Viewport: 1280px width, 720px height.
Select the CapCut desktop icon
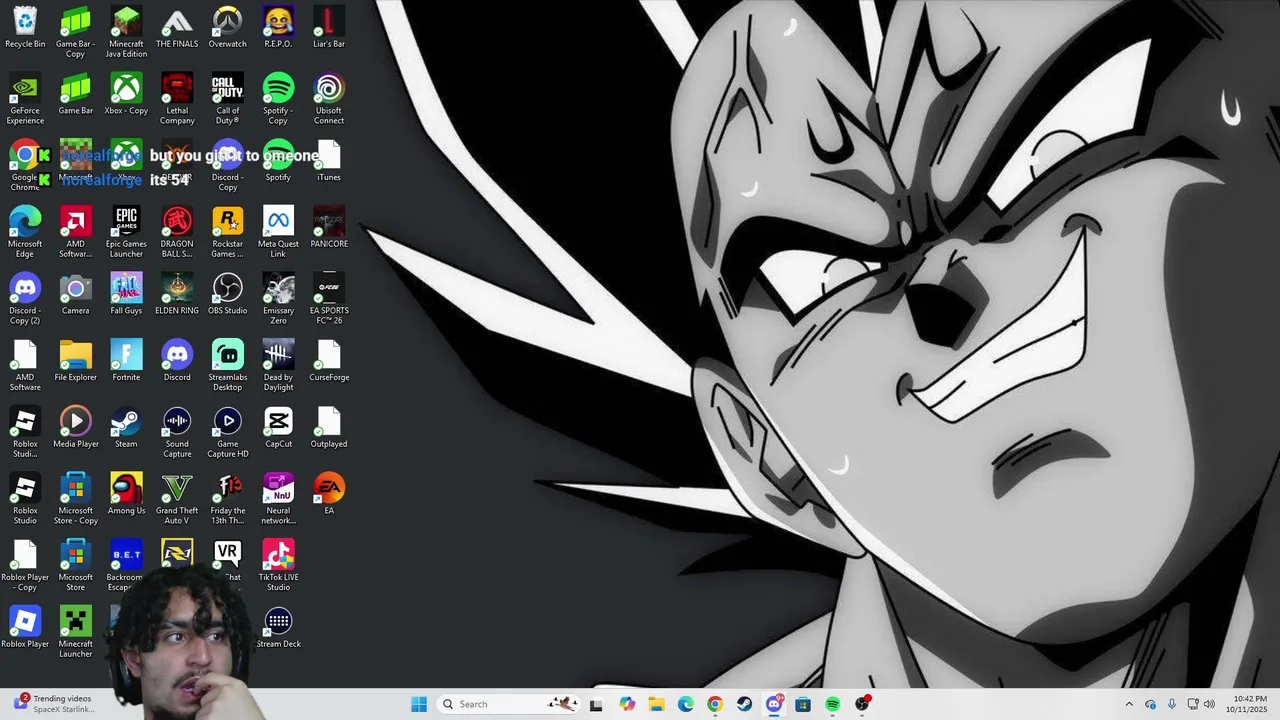click(x=278, y=428)
